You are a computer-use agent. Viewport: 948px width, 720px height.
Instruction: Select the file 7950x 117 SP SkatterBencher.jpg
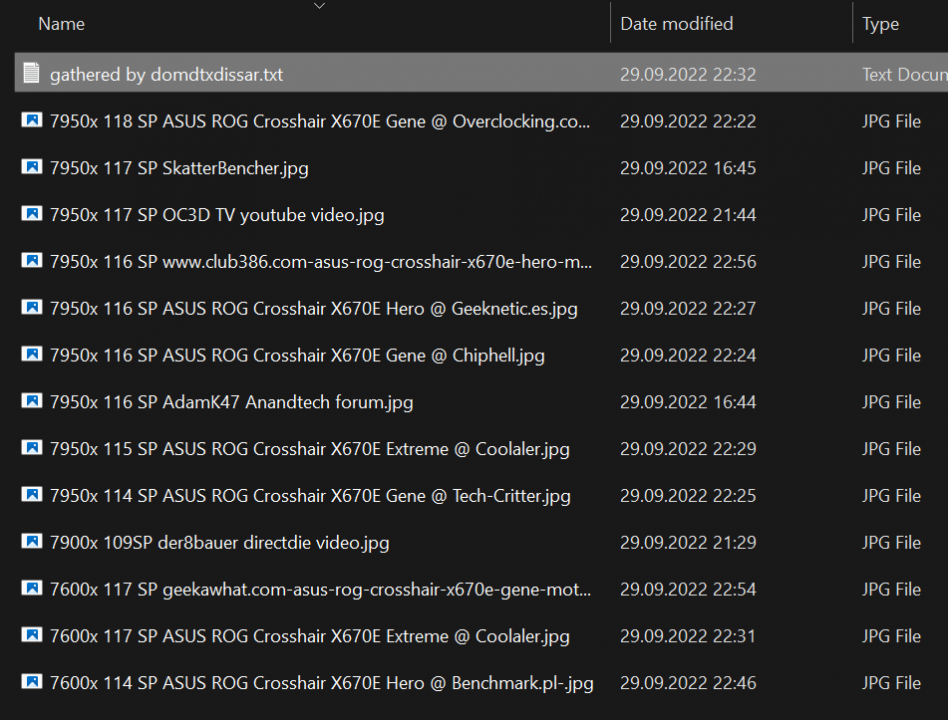(x=179, y=168)
